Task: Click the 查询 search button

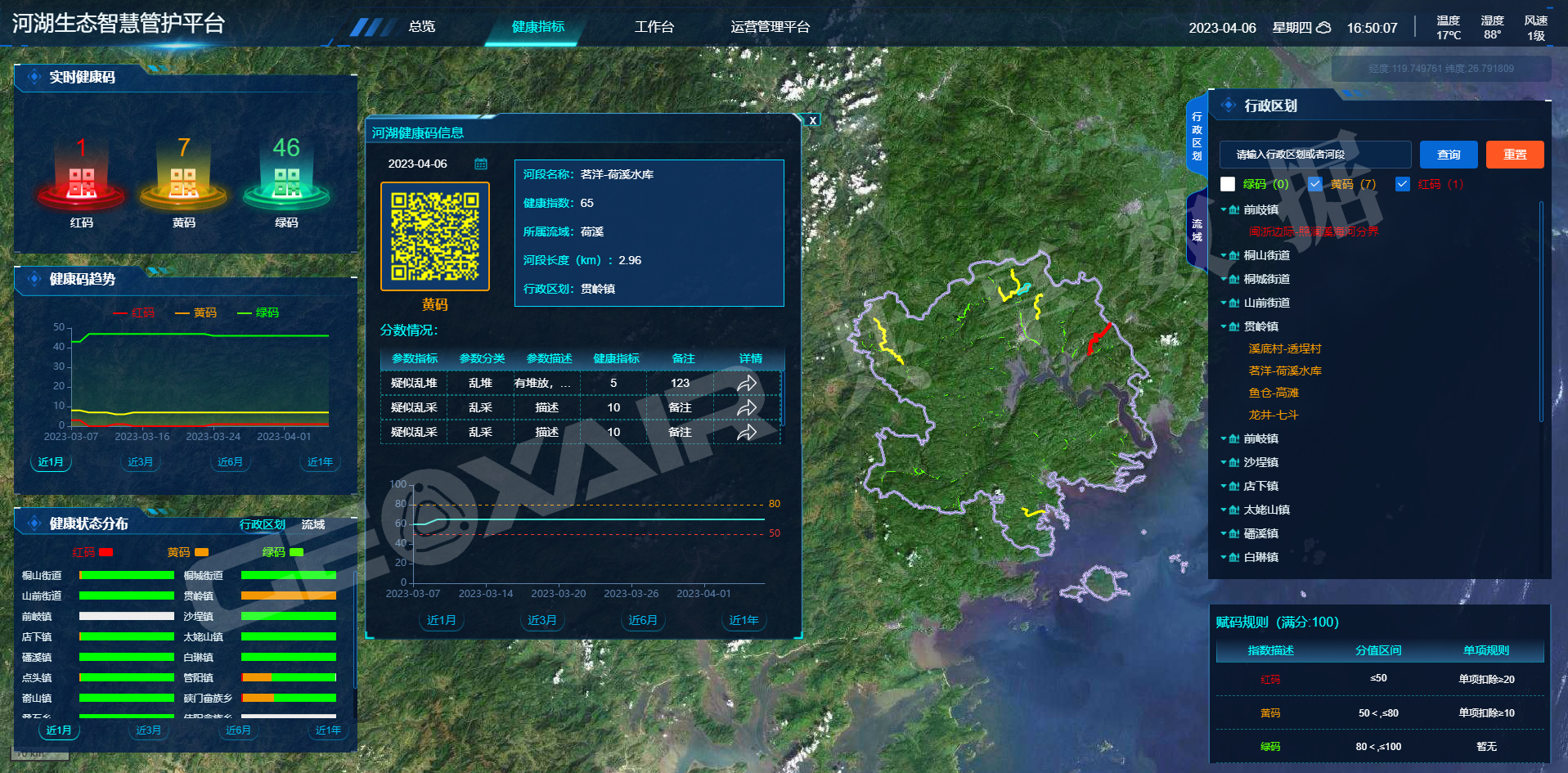Action: click(1449, 155)
